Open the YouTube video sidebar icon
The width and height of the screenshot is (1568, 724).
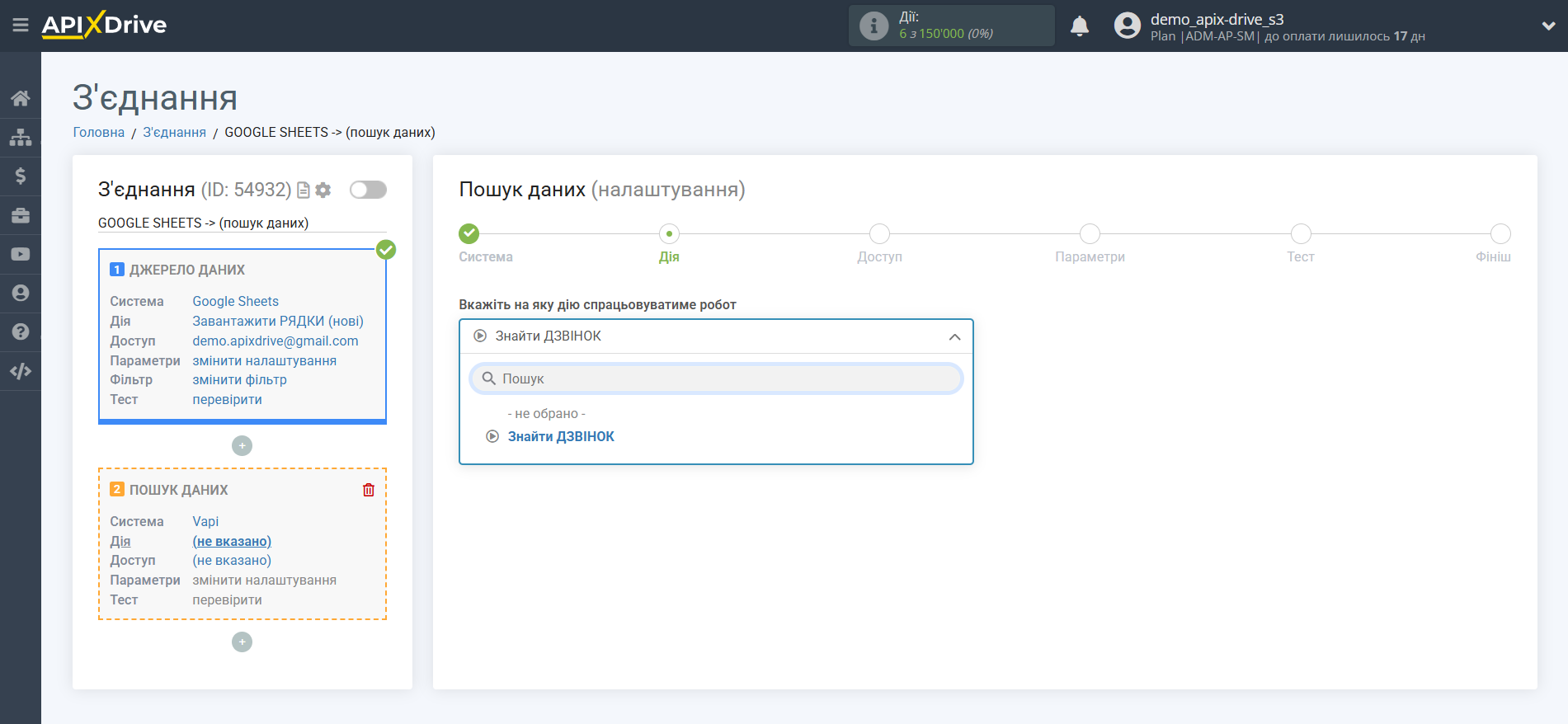(x=21, y=254)
